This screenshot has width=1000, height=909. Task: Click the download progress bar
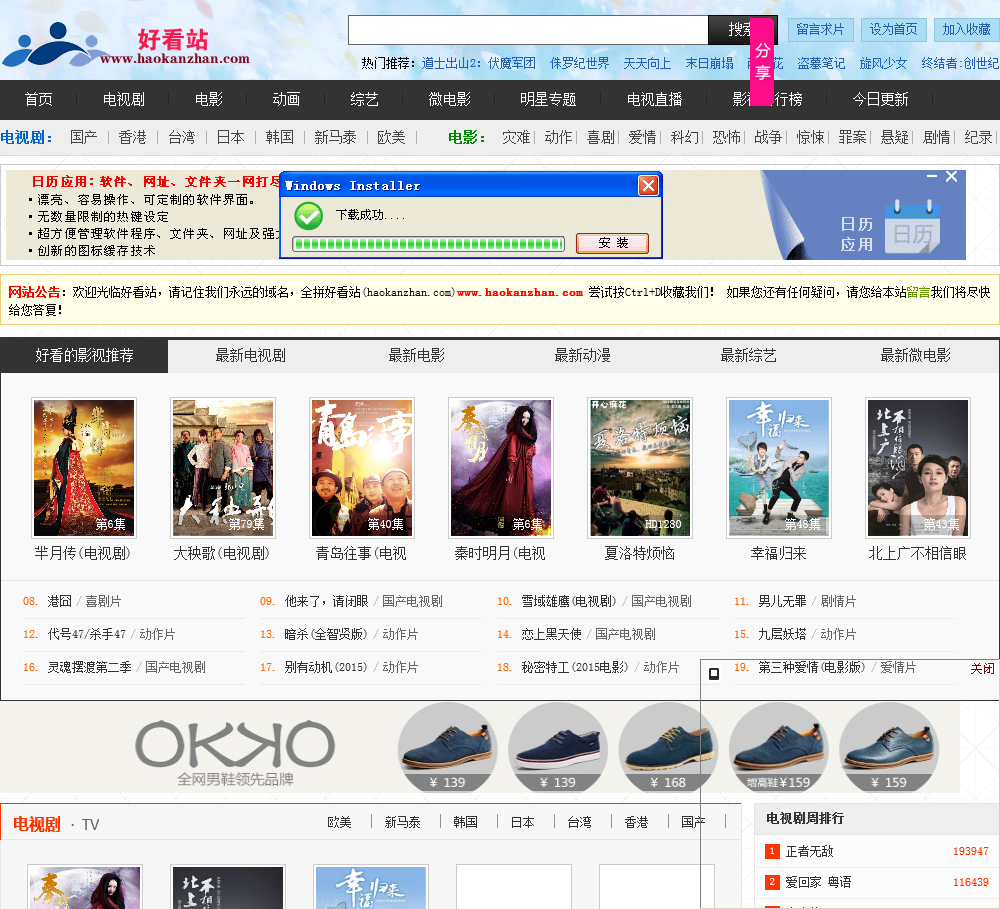point(429,244)
